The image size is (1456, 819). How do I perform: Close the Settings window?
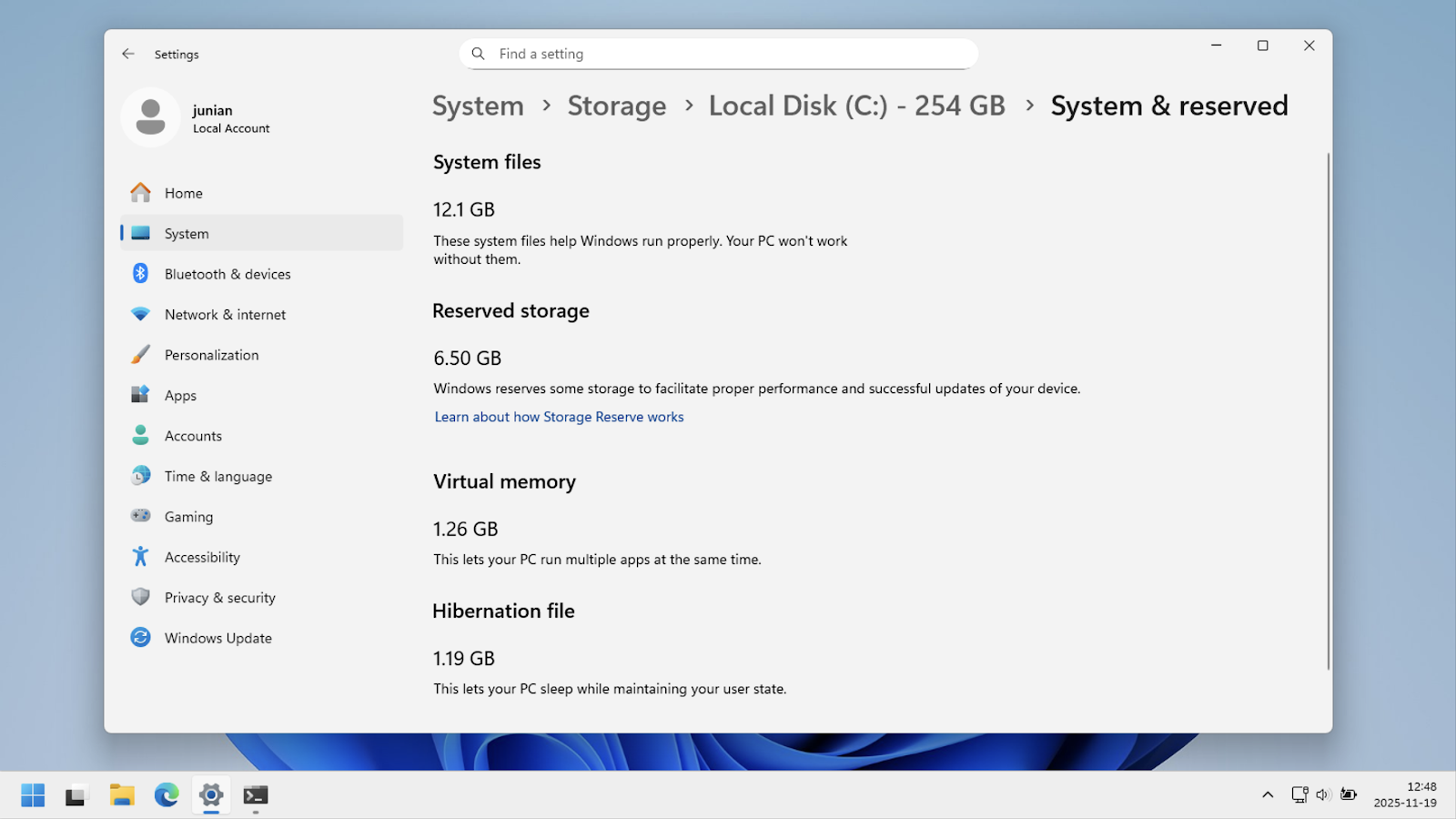click(1309, 45)
